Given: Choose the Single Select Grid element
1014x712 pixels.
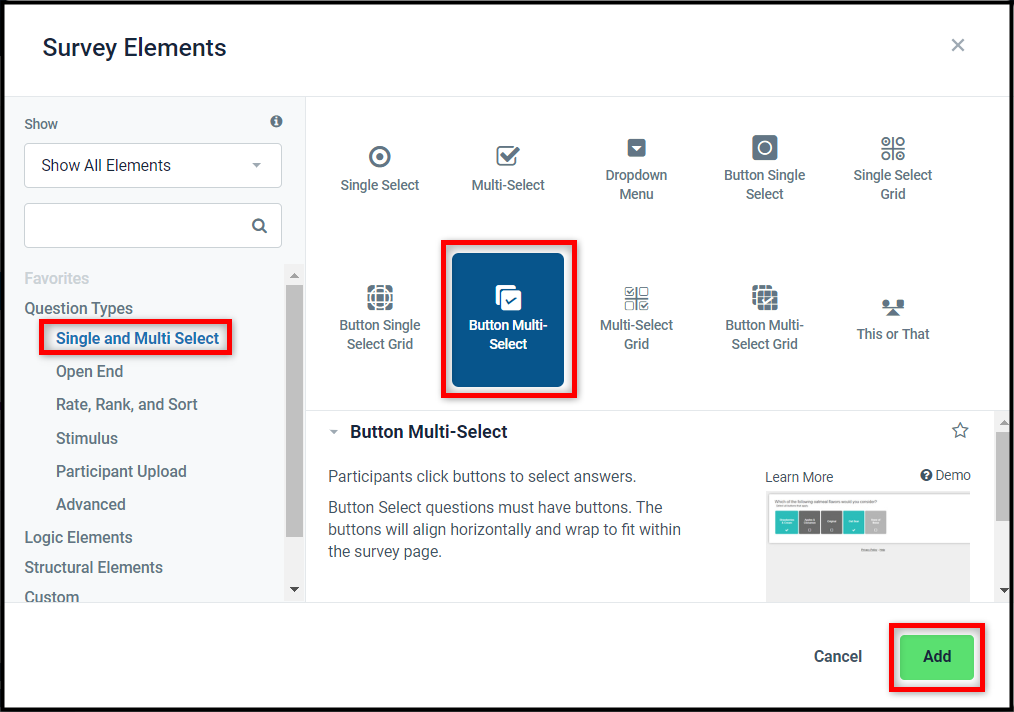Looking at the screenshot, I should [x=892, y=168].
